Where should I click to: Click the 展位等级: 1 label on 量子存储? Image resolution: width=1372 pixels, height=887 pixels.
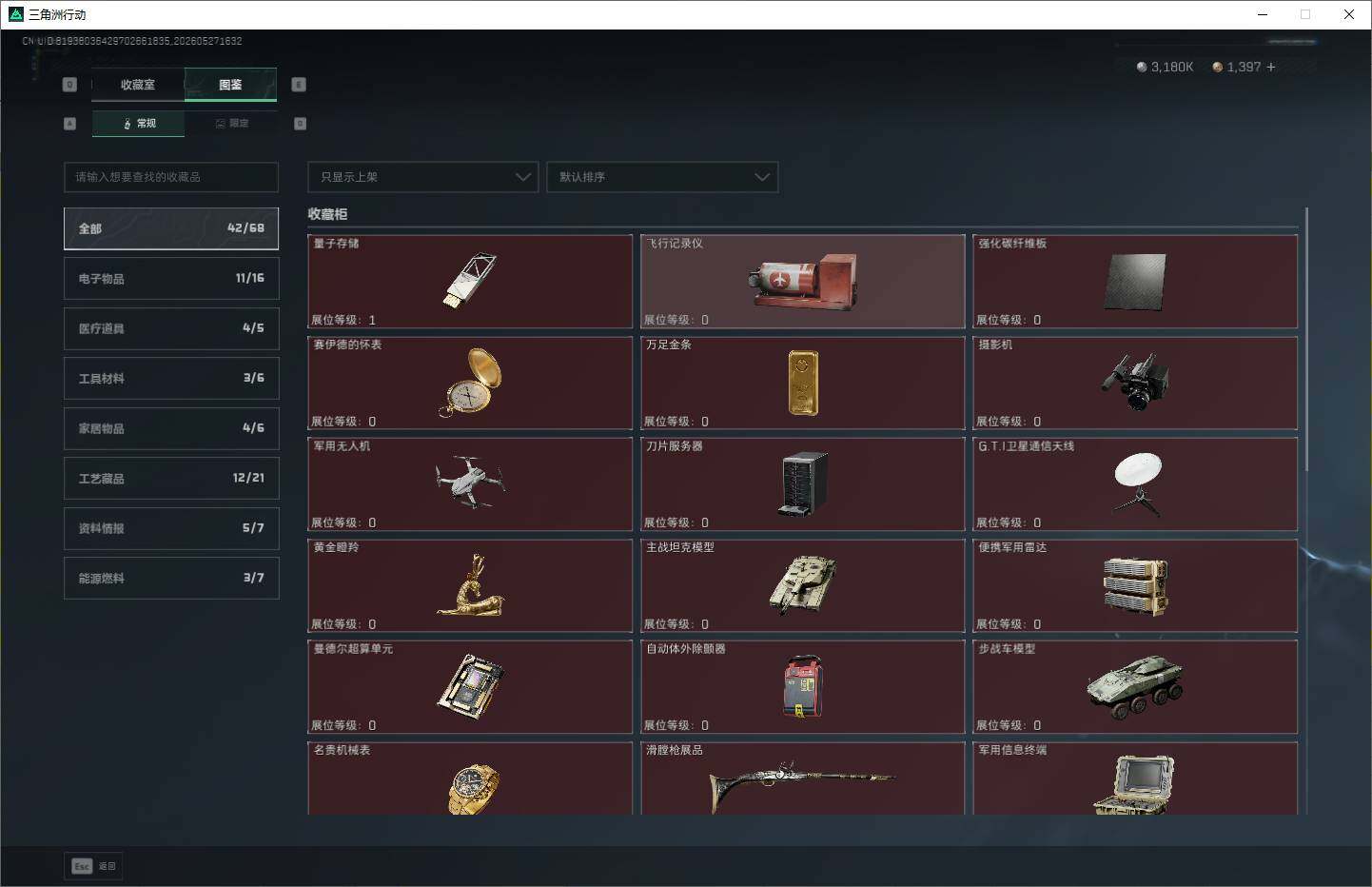(343, 320)
